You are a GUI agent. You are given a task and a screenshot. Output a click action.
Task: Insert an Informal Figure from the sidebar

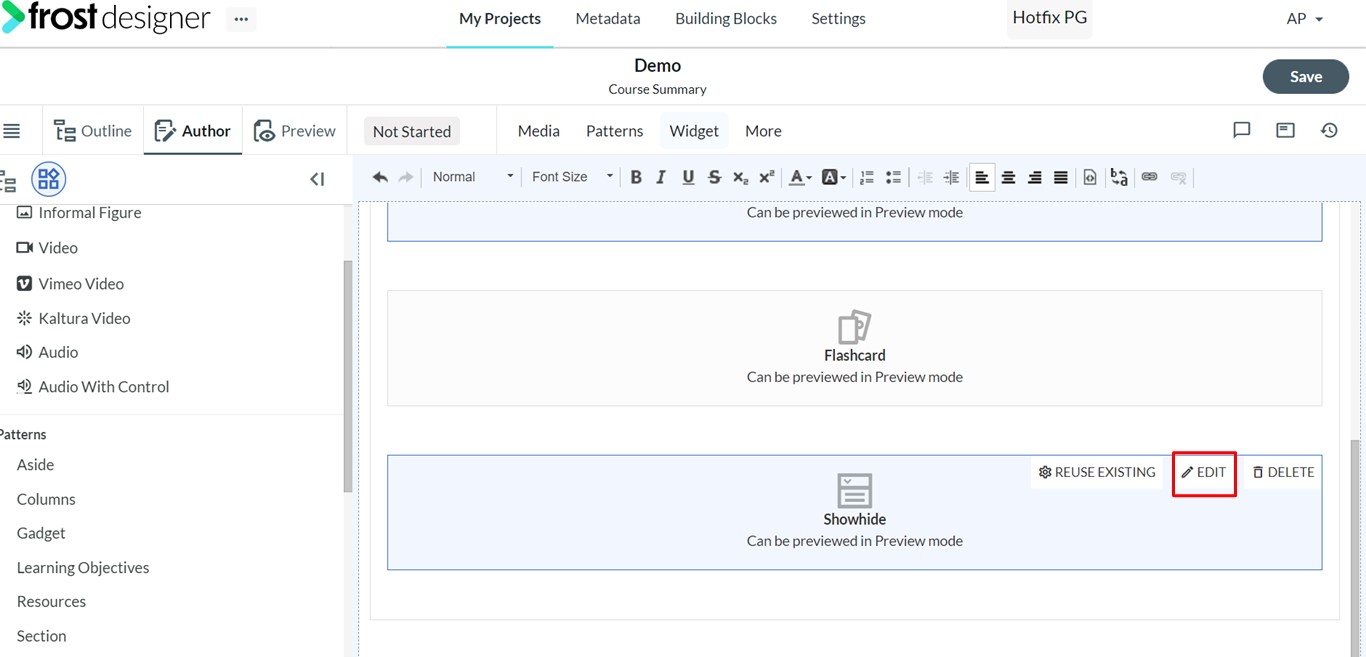coord(79,212)
